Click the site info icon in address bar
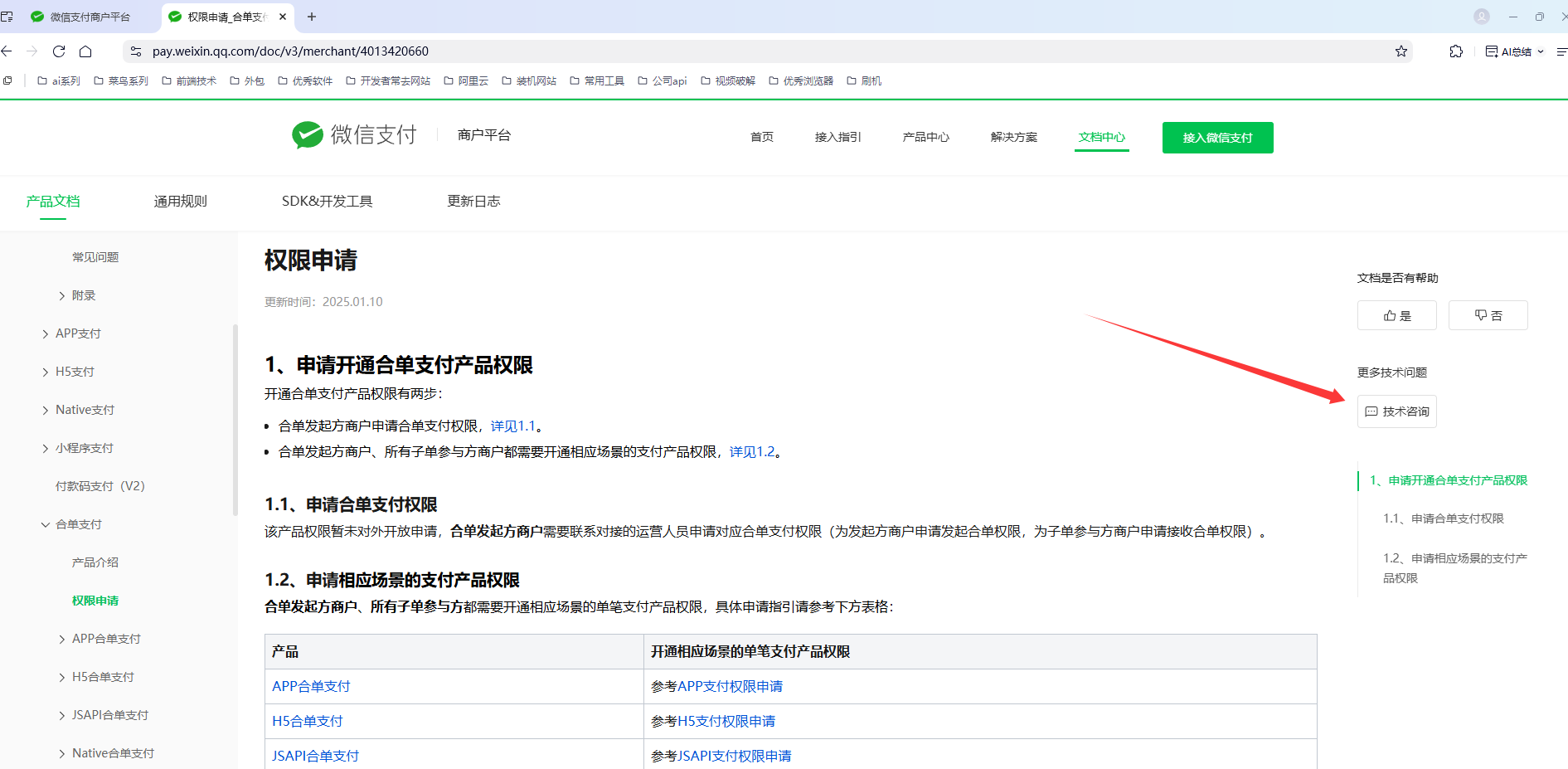The height and width of the screenshot is (769, 1568). pos(136,51)
